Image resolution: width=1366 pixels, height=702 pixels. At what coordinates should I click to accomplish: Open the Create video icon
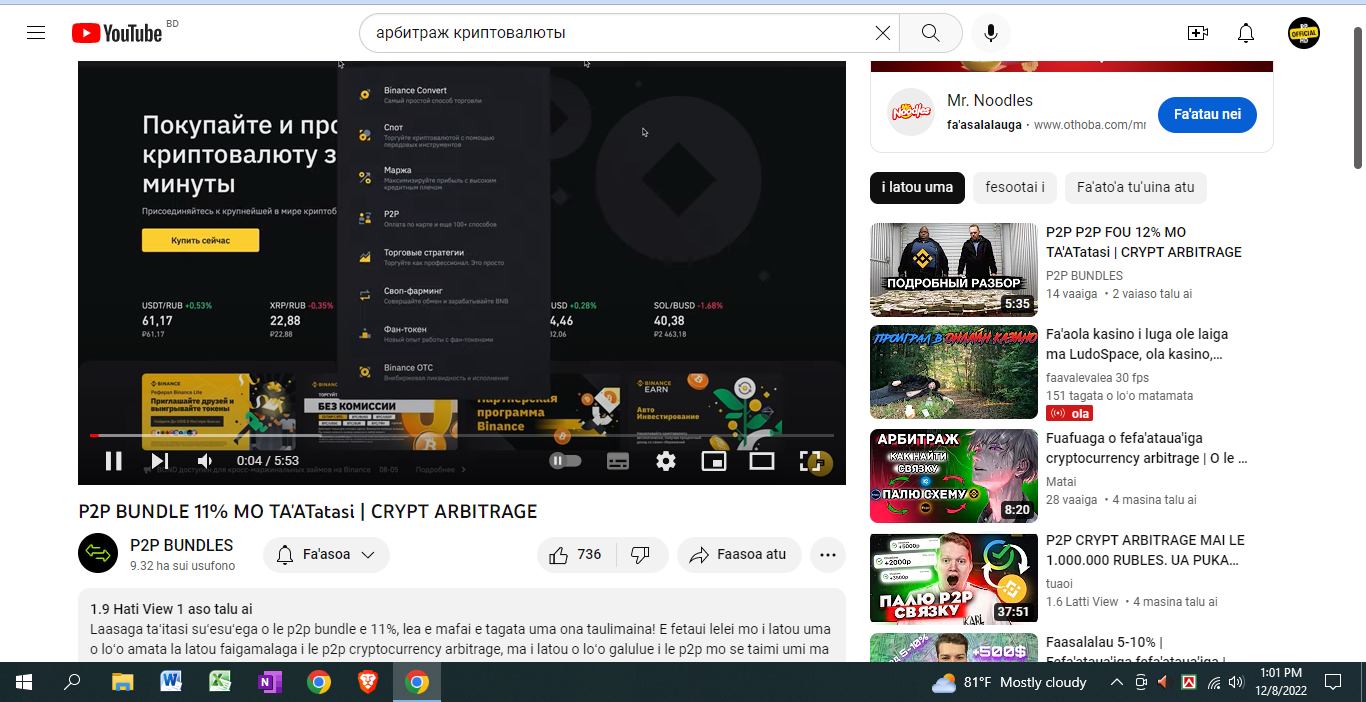tap(1198, 33)
